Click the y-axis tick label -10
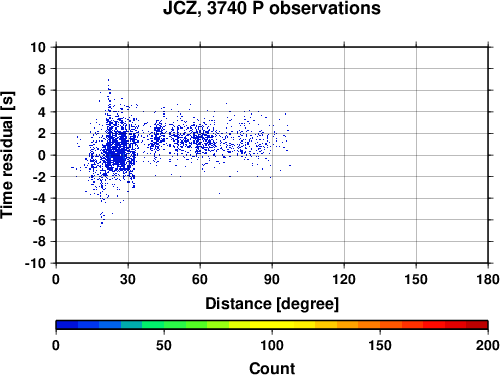500x375 pixels. [x=35, y=263]
